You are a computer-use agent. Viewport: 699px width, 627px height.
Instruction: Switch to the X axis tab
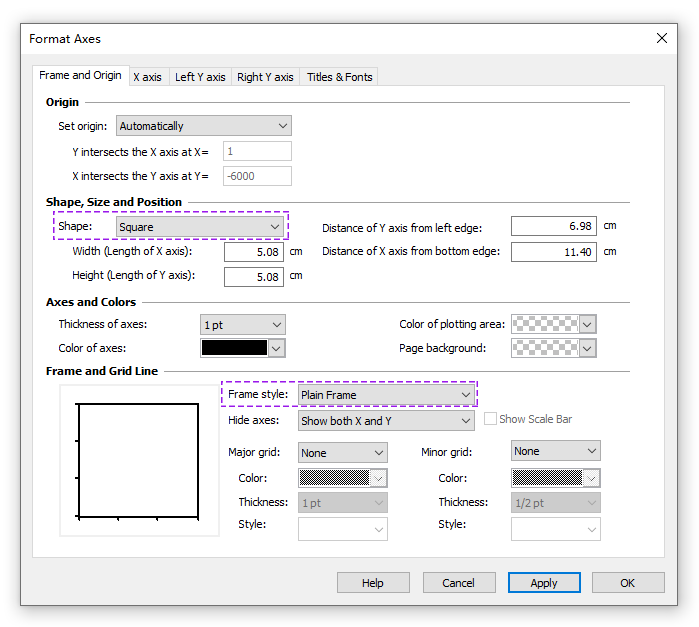coord(148,77)
